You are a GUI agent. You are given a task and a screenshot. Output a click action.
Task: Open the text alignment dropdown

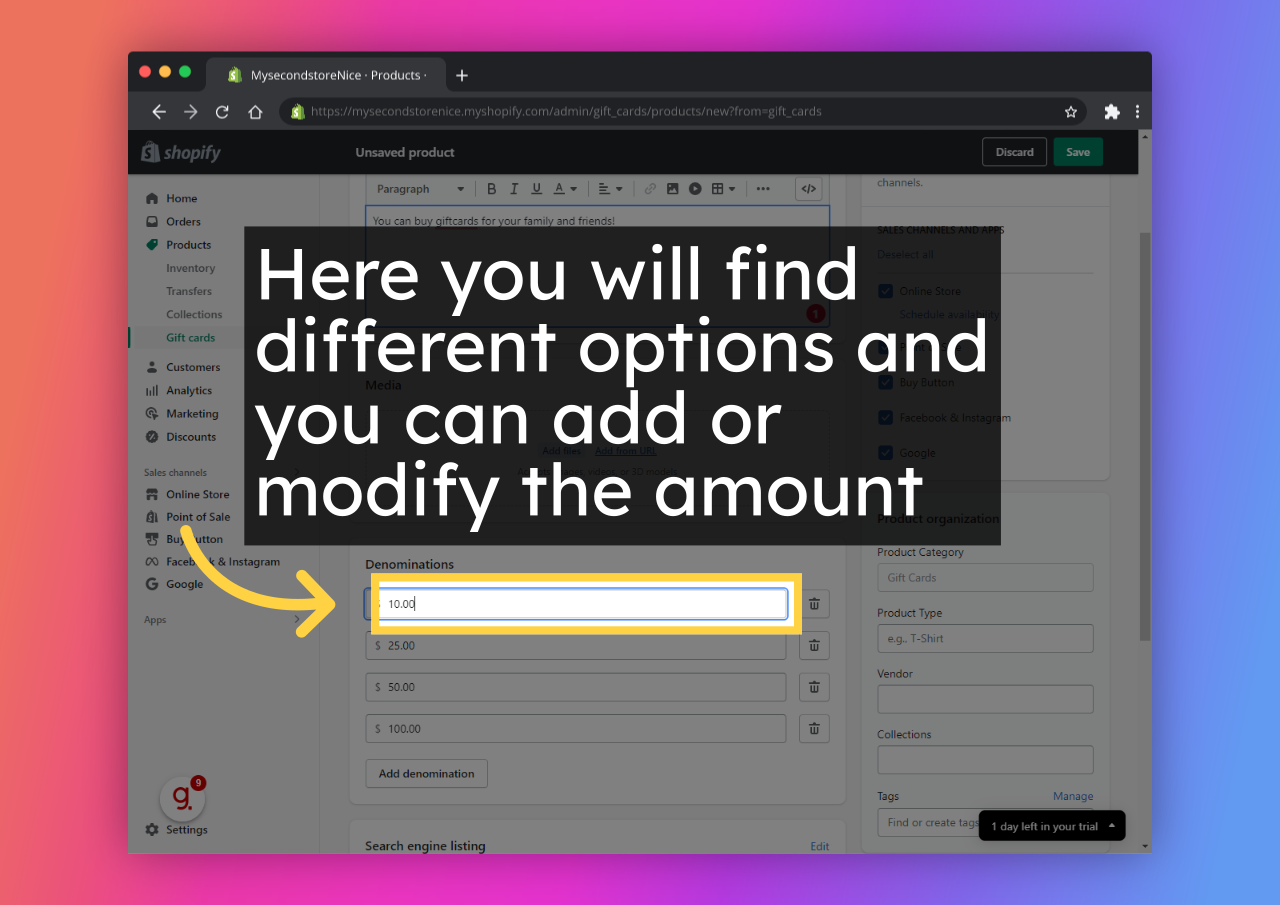pos(610,188)
